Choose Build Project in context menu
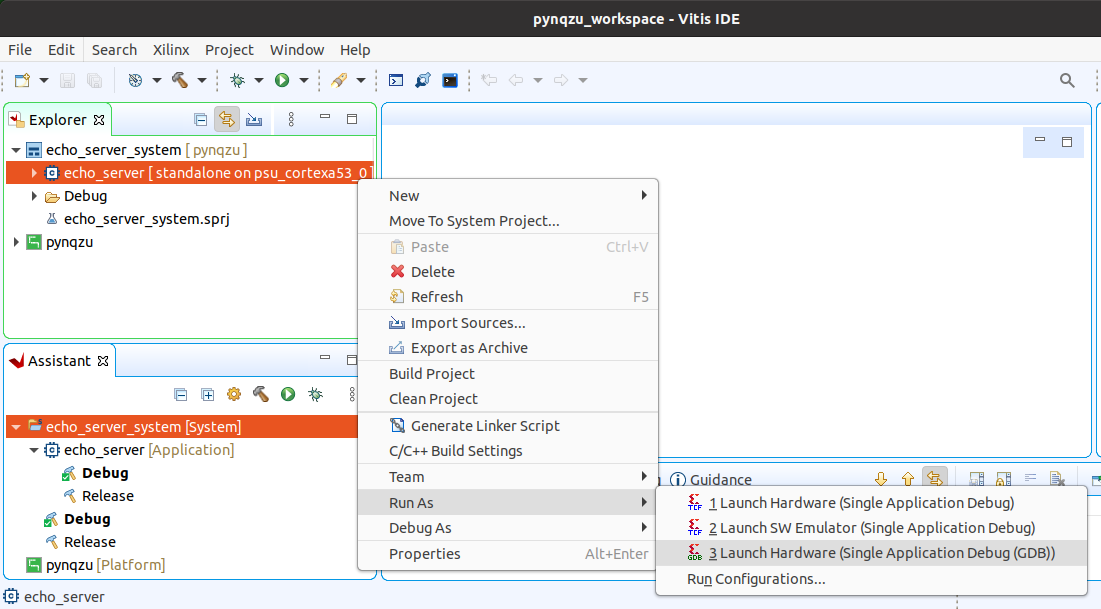The height and width of the screenshot is (609, 1101). point(508,374)
